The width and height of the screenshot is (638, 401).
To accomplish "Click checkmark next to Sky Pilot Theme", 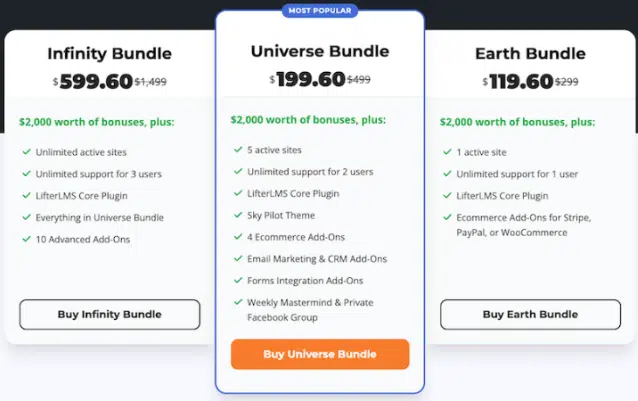I will click(237, 215).
